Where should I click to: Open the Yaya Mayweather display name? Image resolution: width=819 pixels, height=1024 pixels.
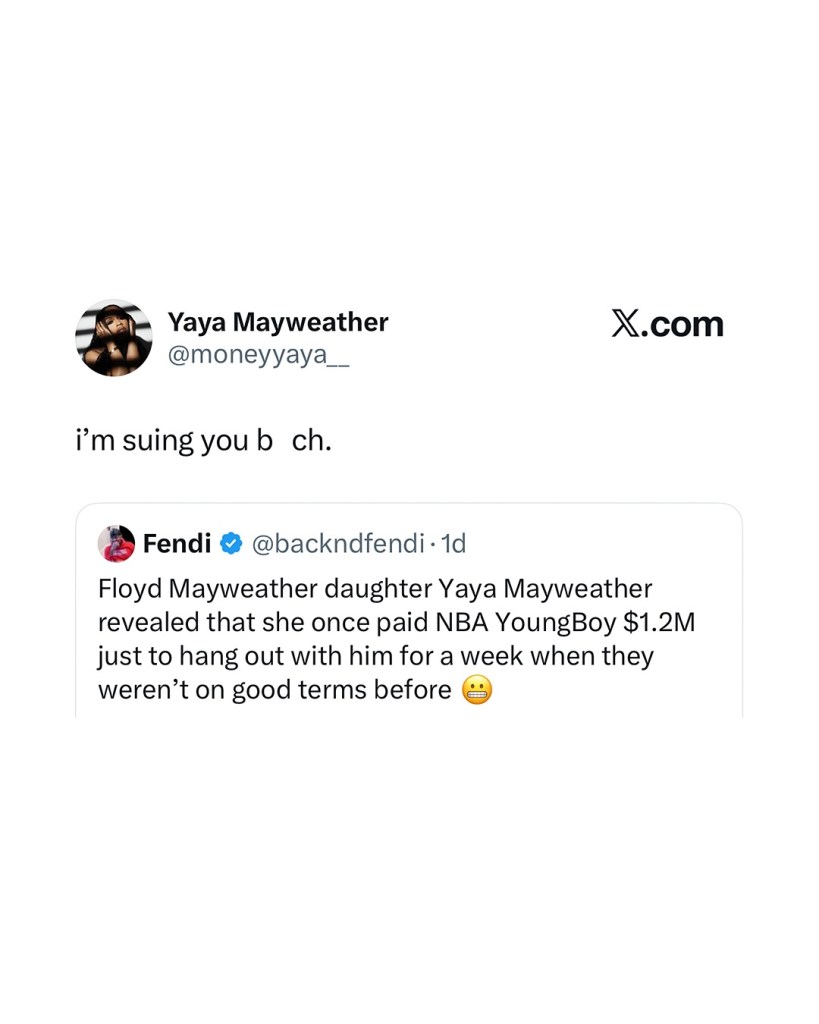click(x=277, y=322)
